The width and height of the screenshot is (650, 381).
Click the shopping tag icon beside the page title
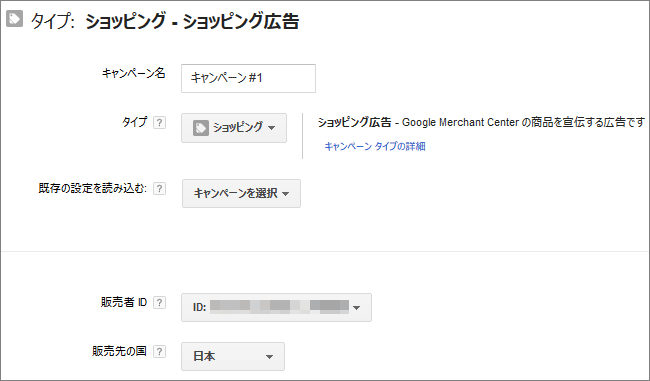click(15, 19)
